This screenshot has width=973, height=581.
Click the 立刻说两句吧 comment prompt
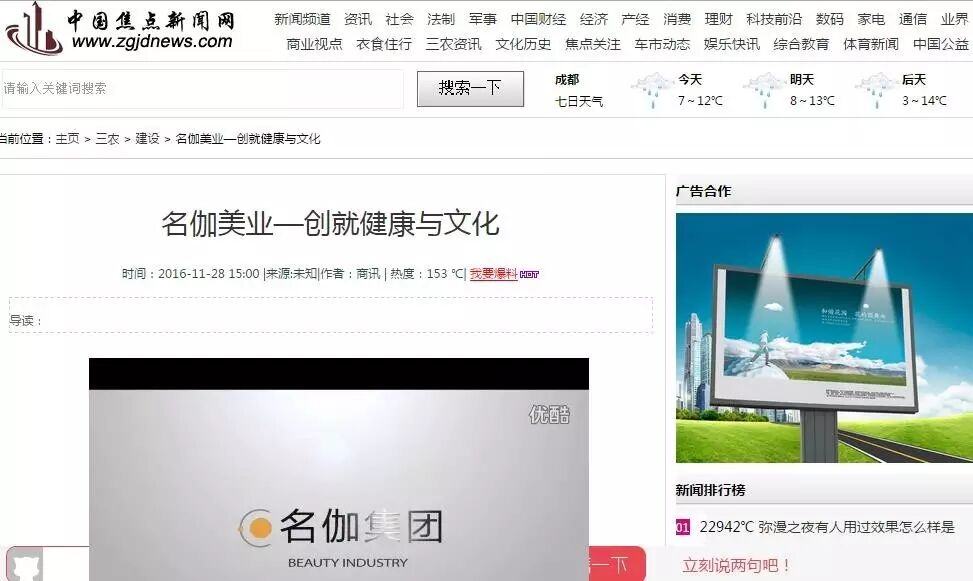tap(737, 565)
